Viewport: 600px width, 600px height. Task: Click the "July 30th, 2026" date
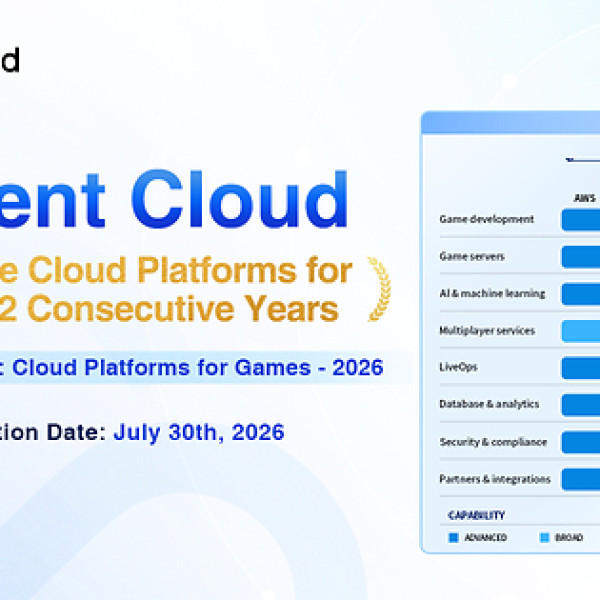(199, 433)
